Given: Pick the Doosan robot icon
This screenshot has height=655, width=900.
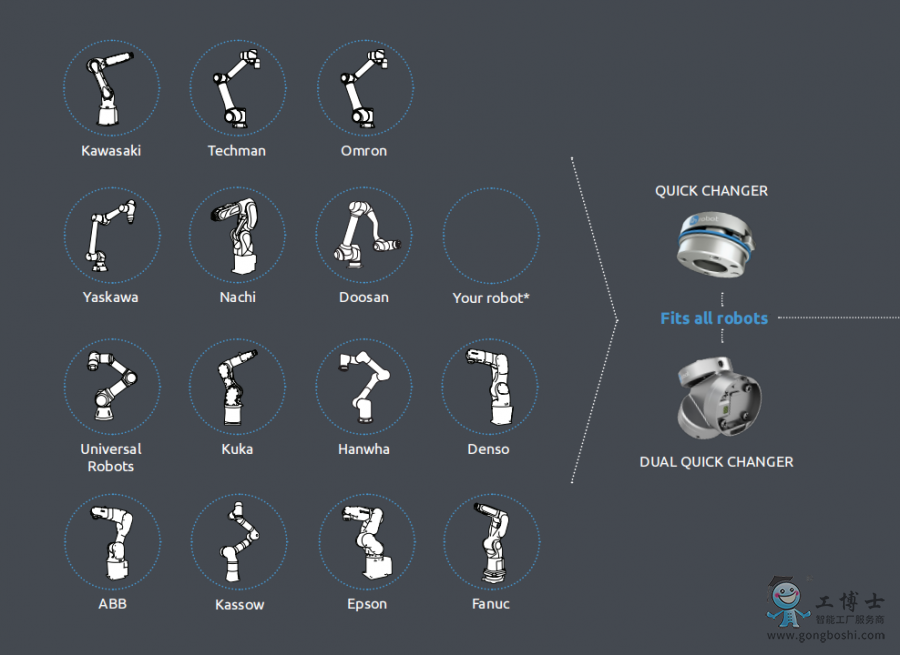Looking at the screenshot, I should tap(363, 235).
